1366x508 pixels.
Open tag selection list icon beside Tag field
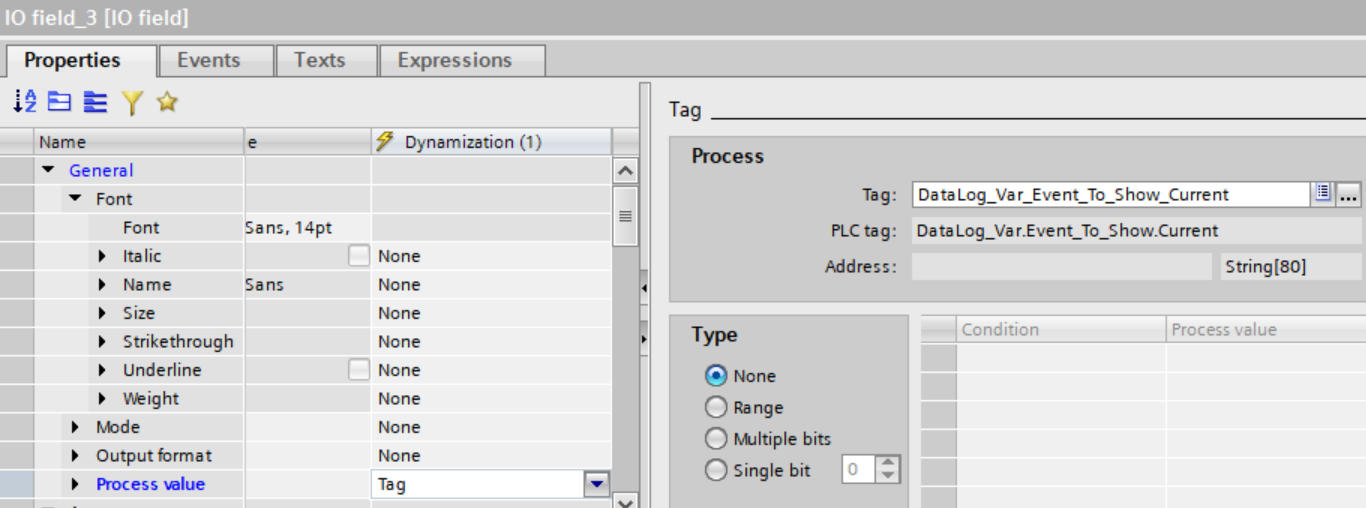1323,194
